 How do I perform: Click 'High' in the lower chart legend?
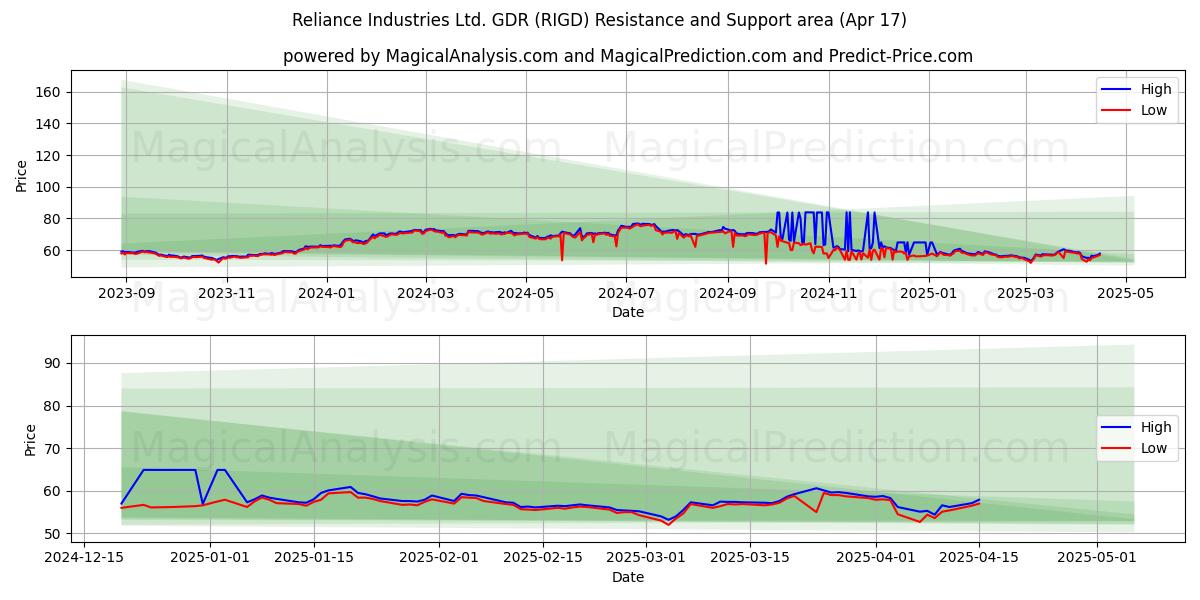1156,427
